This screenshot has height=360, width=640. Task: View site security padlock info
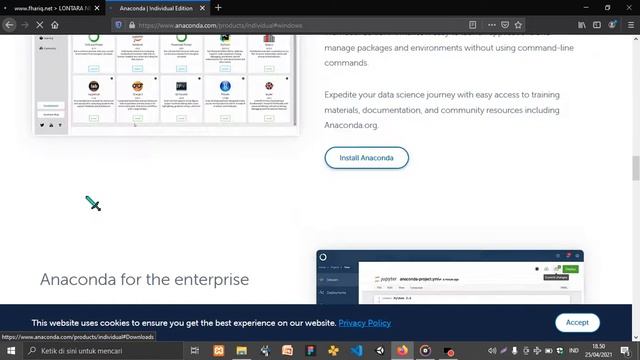click(132, 25)
